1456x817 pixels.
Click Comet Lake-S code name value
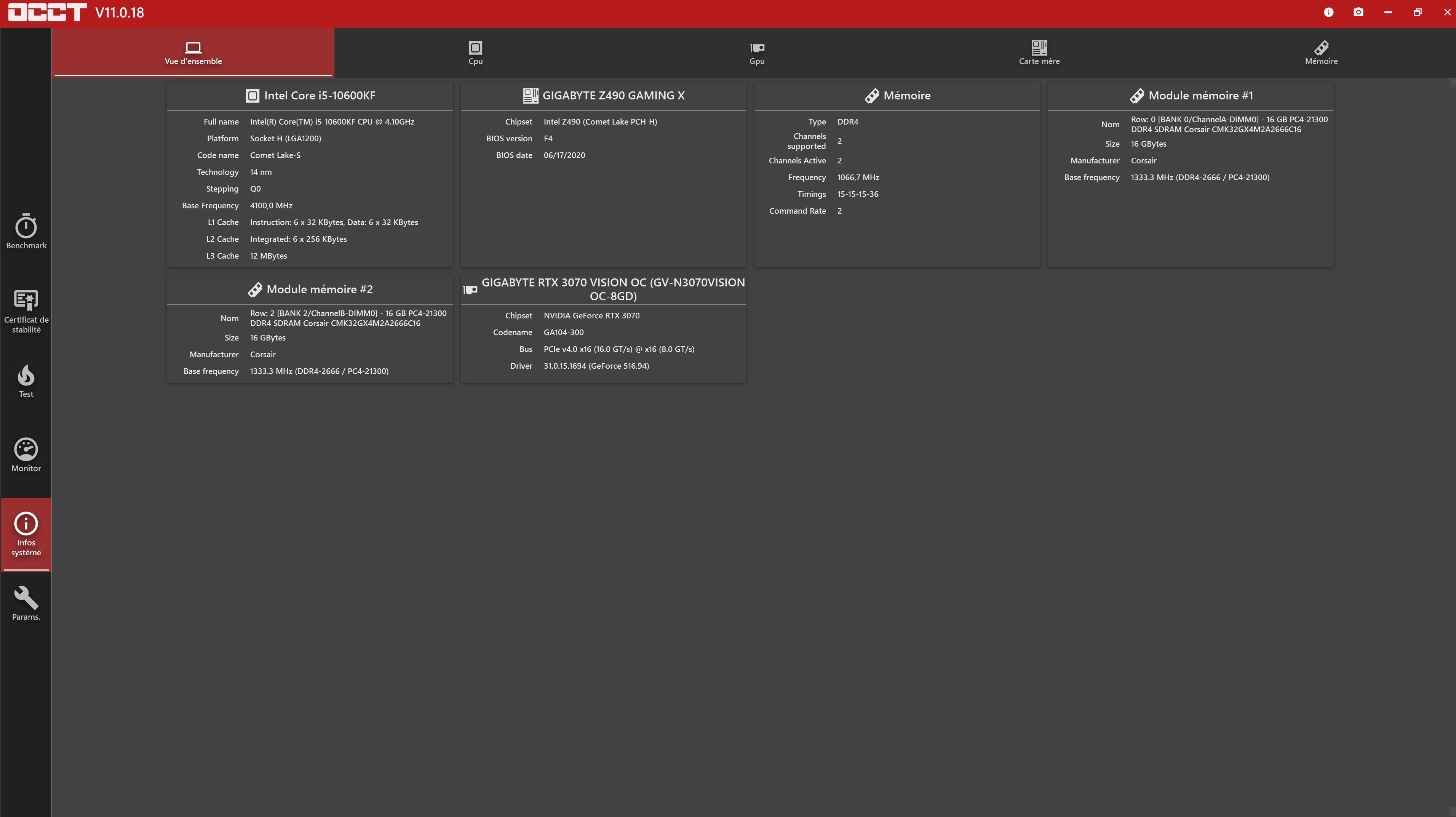pos(275,155)
